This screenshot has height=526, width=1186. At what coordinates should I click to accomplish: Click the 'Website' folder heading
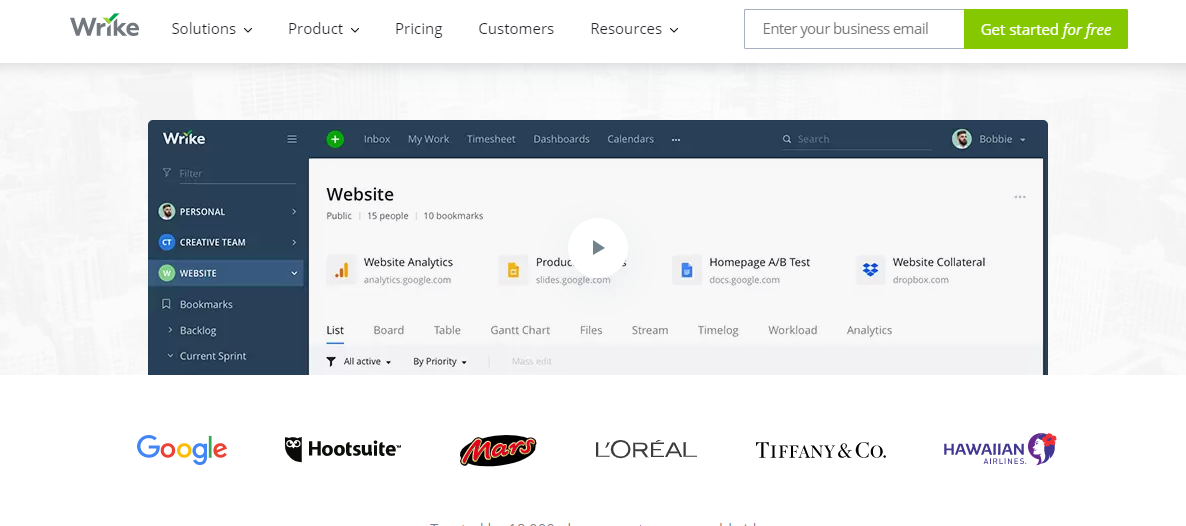(360, 195)
